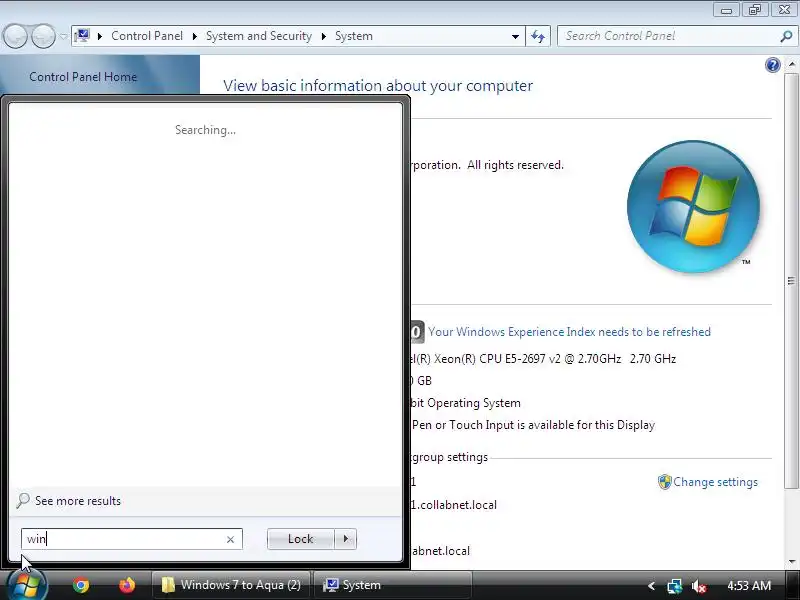Viewport: 800px width, 600px height.
Task: Select System breadcrumb in address bar
Action: point(354,36)
